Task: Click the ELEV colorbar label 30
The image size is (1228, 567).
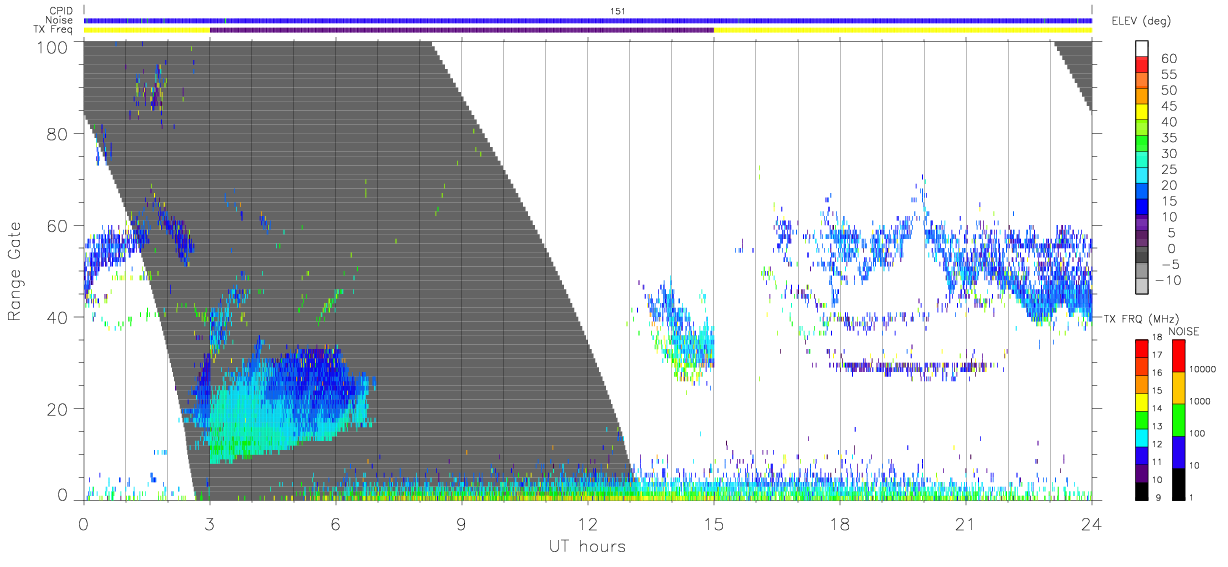Action: click(1169, 153)
